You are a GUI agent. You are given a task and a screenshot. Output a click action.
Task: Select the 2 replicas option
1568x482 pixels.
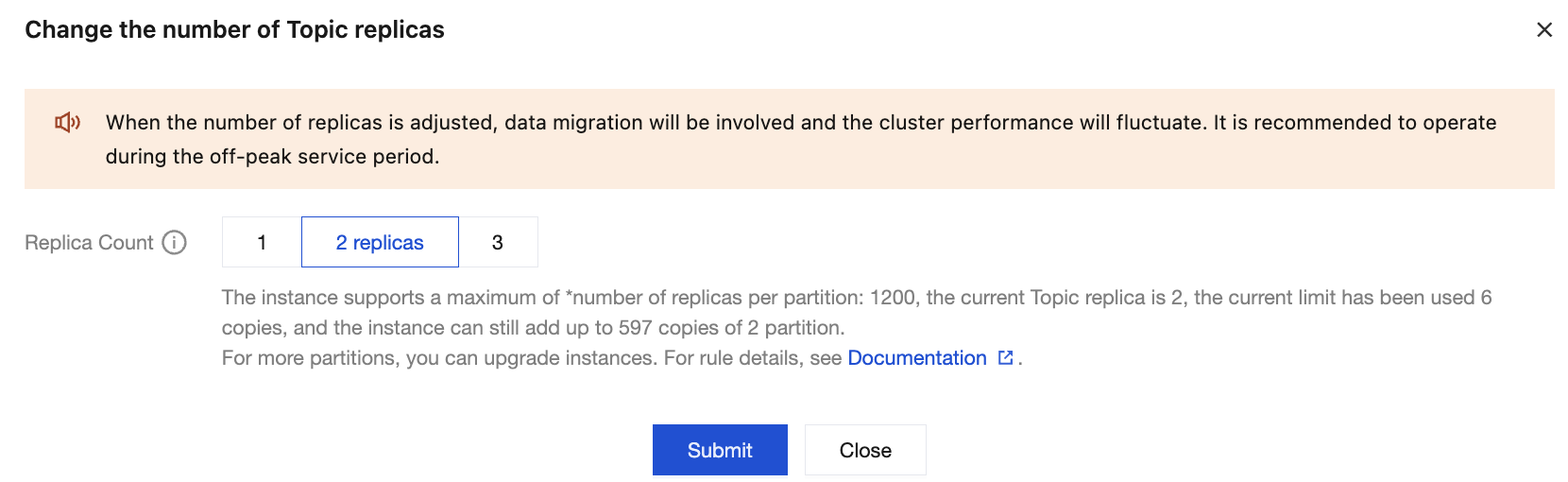tap(380, 243)
